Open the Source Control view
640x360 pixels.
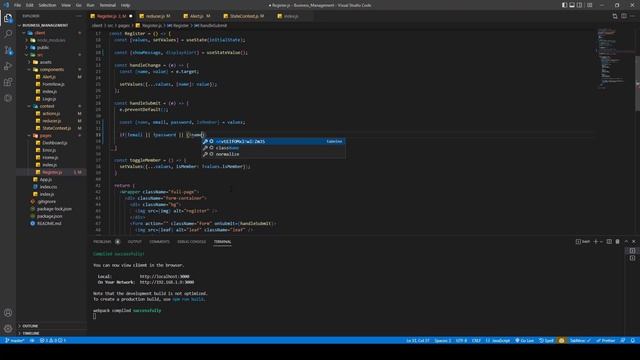click(x=8, y=50)
